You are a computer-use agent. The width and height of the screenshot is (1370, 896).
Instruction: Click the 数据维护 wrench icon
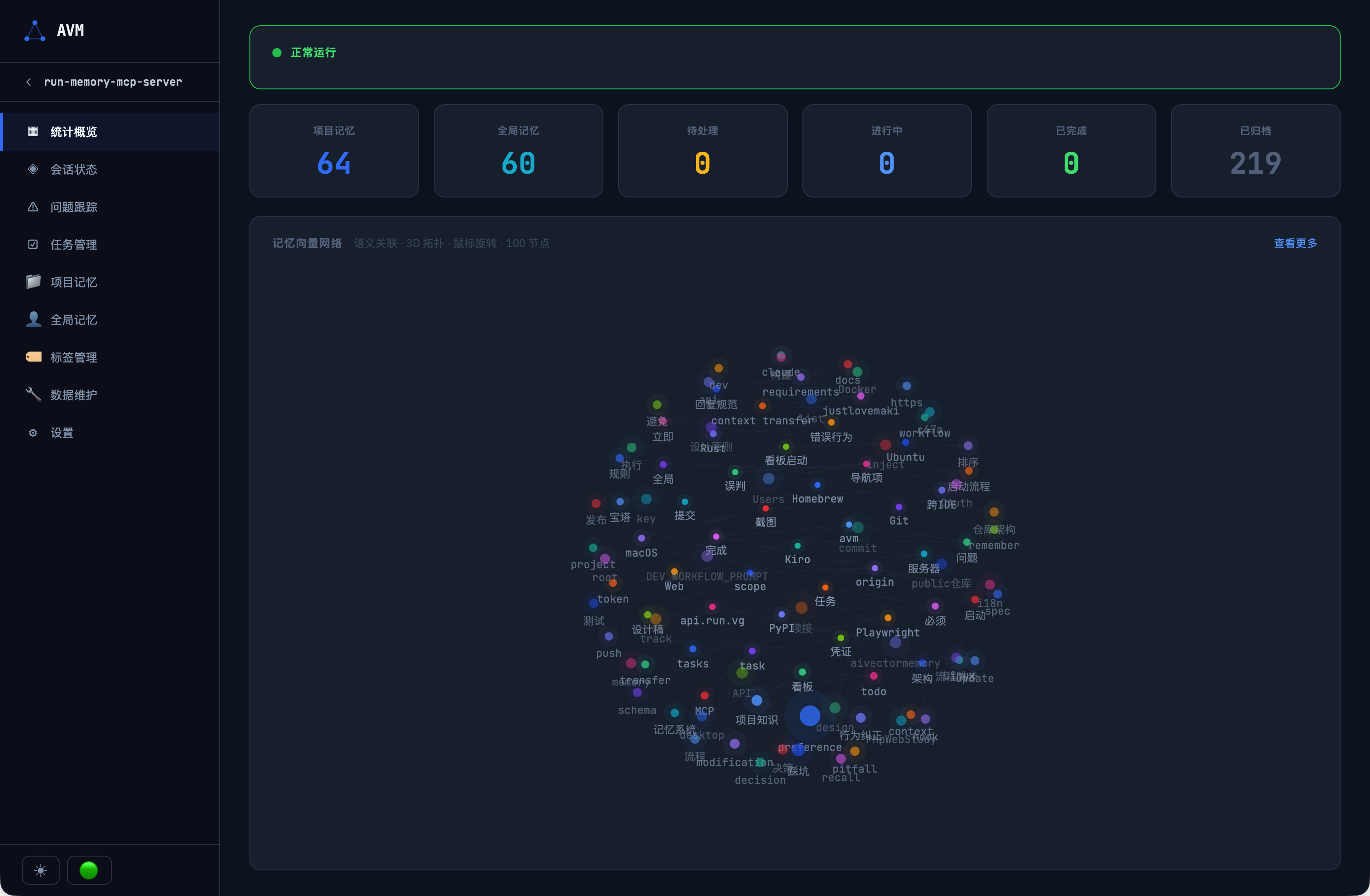(33, 394)
